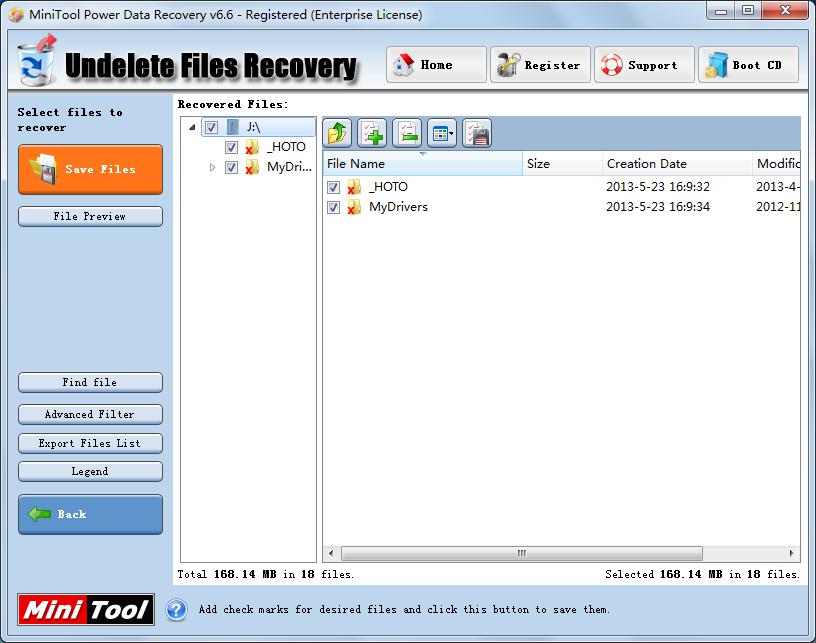Show the Legend
816x643 pixels.
click(x=91, y=471)
